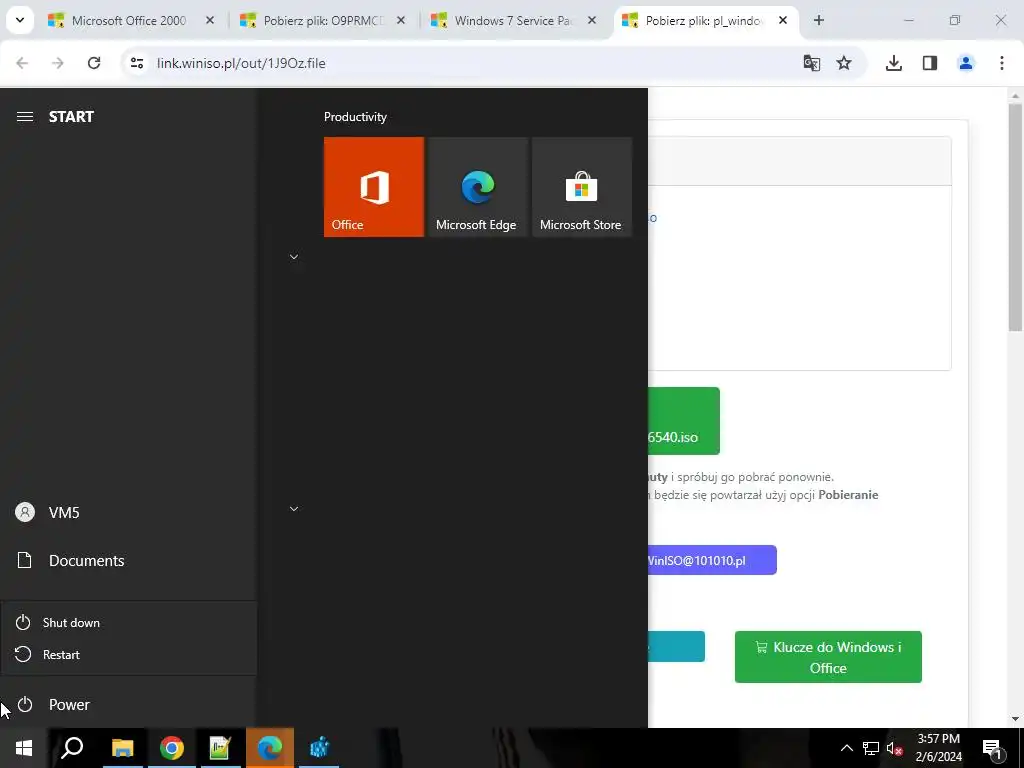Screen dimensions: 1024x768
Task: Close the Pobierz plik: O9PRMCD tab
Action: point(401,20)
